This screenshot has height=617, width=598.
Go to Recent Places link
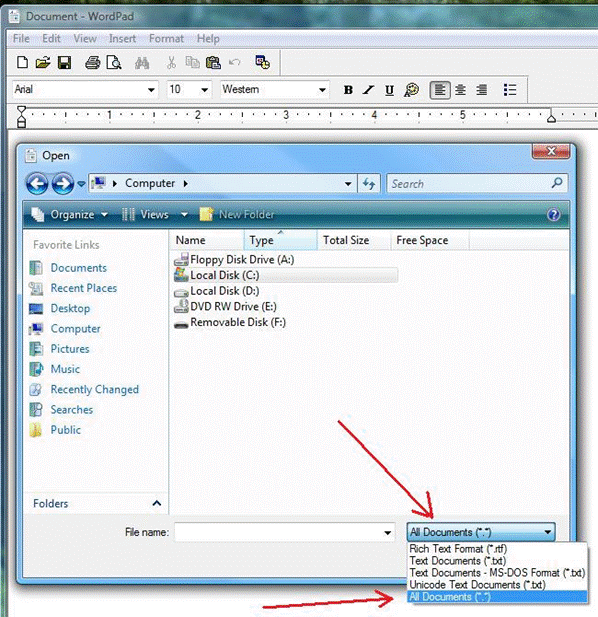click(83, 288)
